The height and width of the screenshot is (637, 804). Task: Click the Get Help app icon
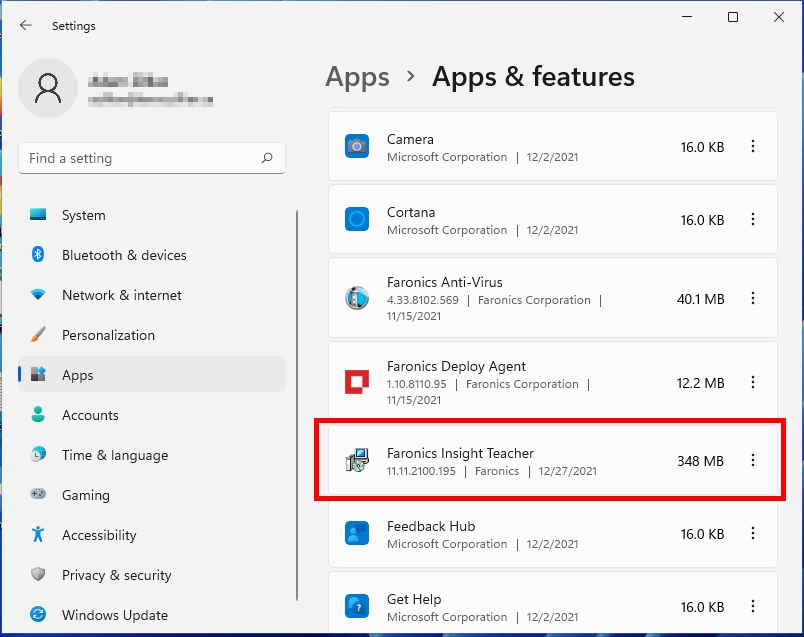click(x=357, y=606)
